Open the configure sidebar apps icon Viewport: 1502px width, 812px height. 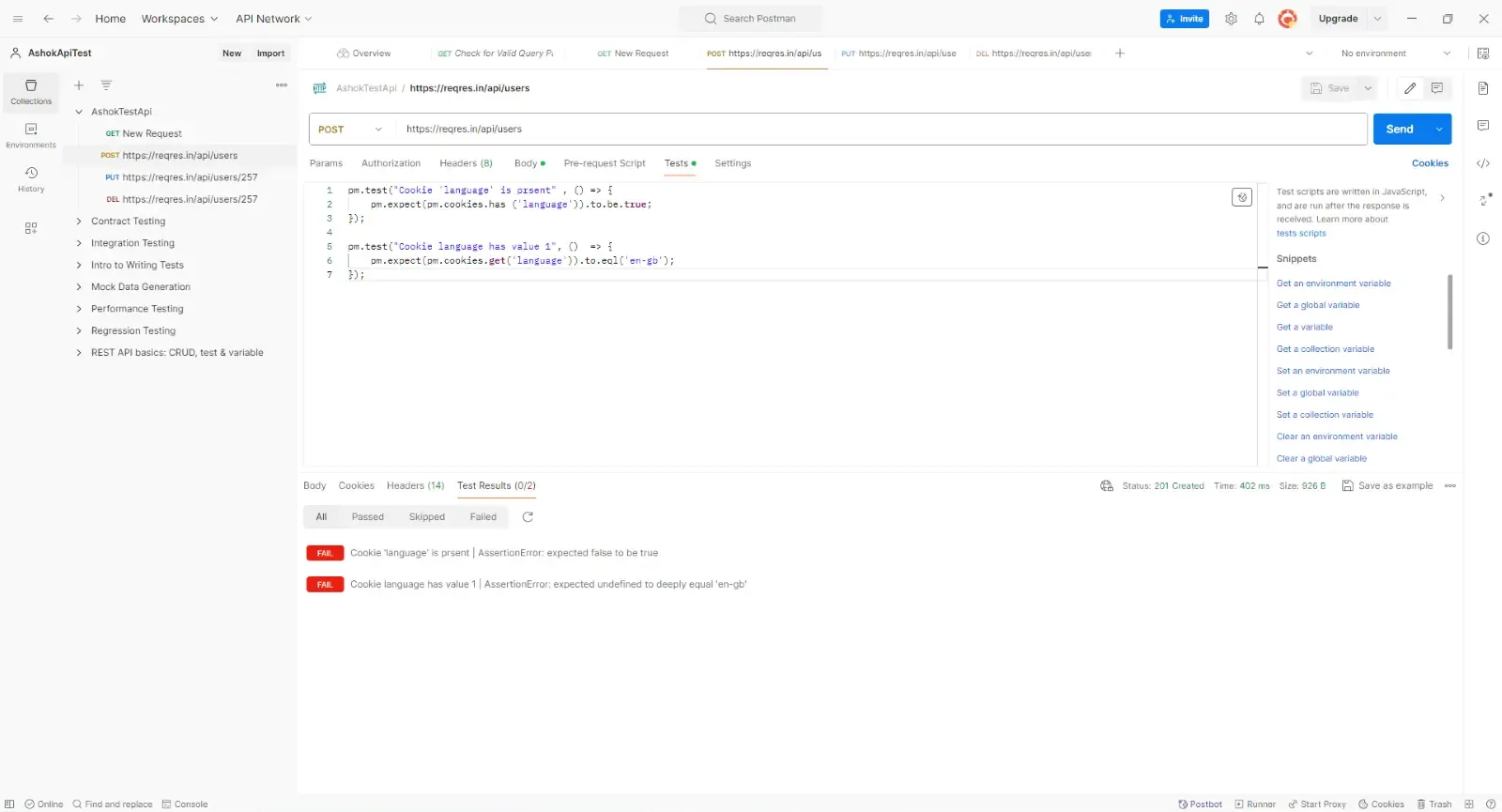coord(31,228)
